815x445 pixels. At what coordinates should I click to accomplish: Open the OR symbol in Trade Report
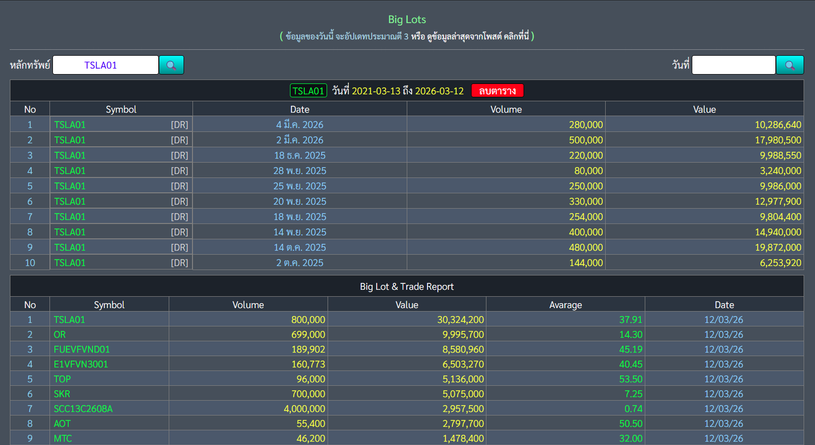(x=60, y=334)
